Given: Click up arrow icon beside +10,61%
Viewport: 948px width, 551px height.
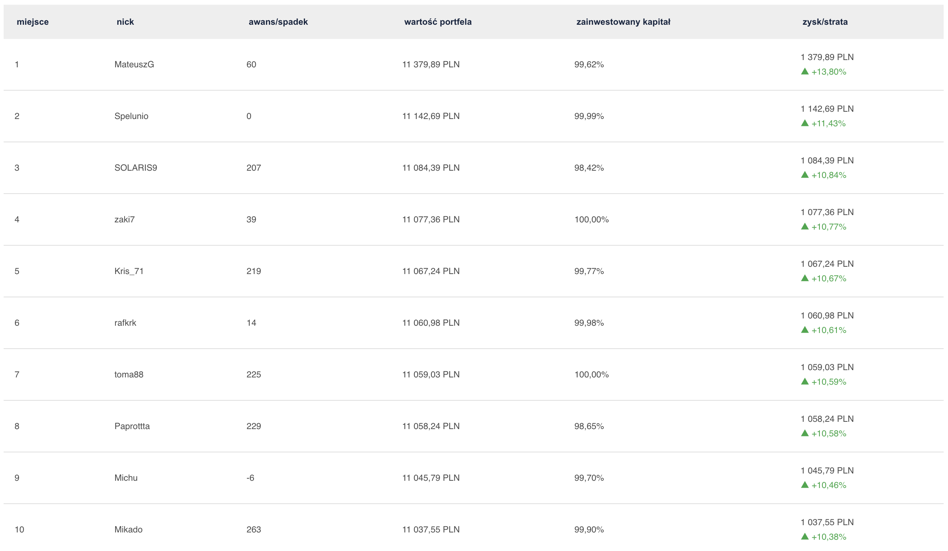Looking at the screenshot, I should pos(804,330).
